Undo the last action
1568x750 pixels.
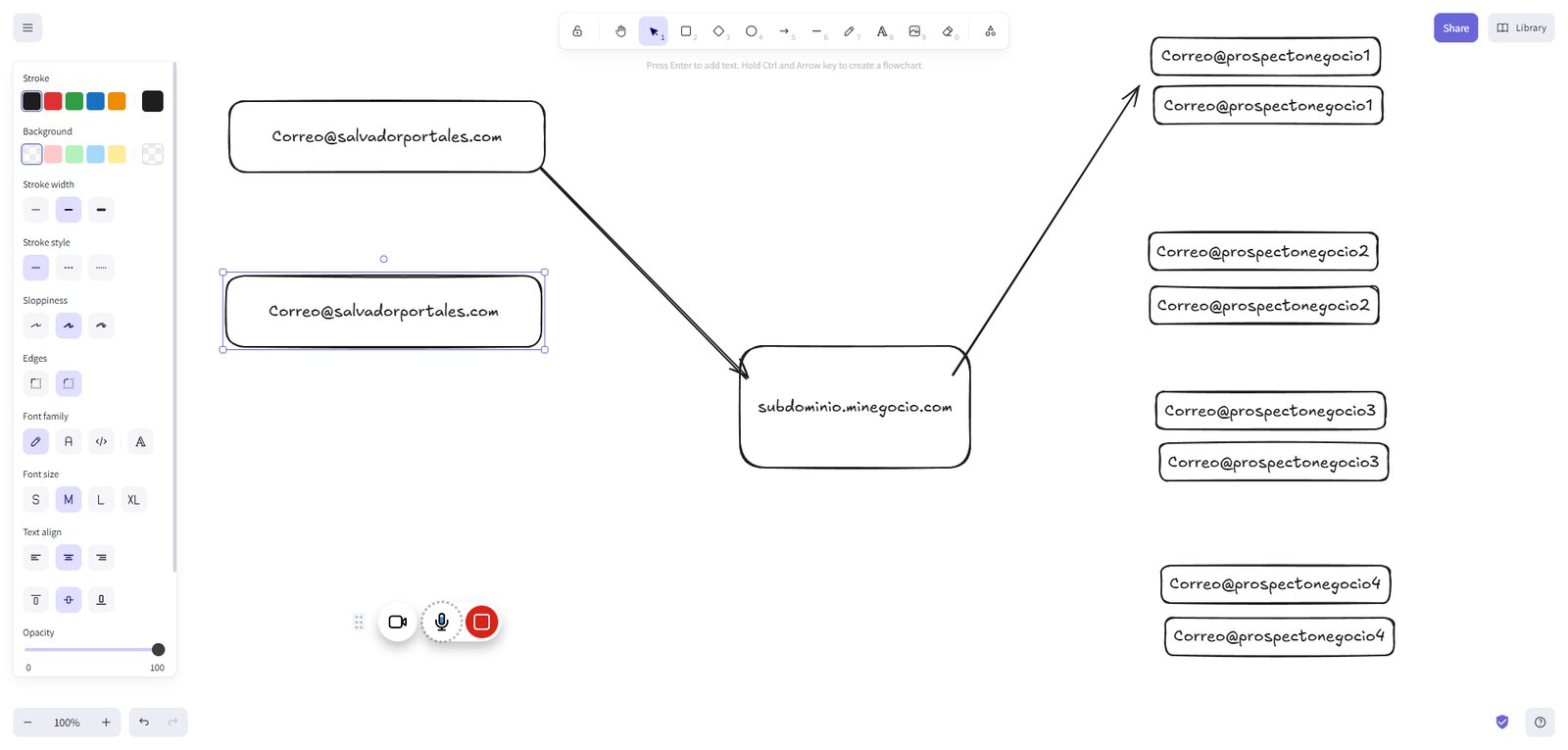tap(144, 723)
